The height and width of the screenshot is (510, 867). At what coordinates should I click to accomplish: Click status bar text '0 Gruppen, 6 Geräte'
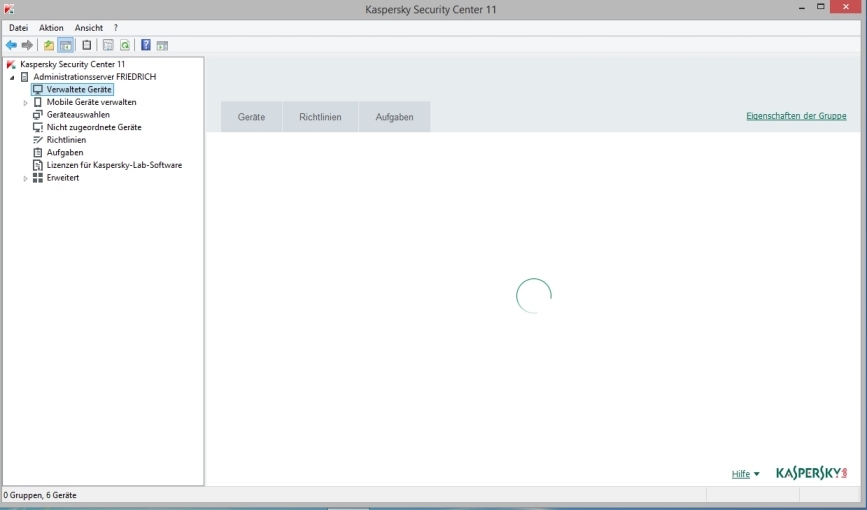click(40, 496)
